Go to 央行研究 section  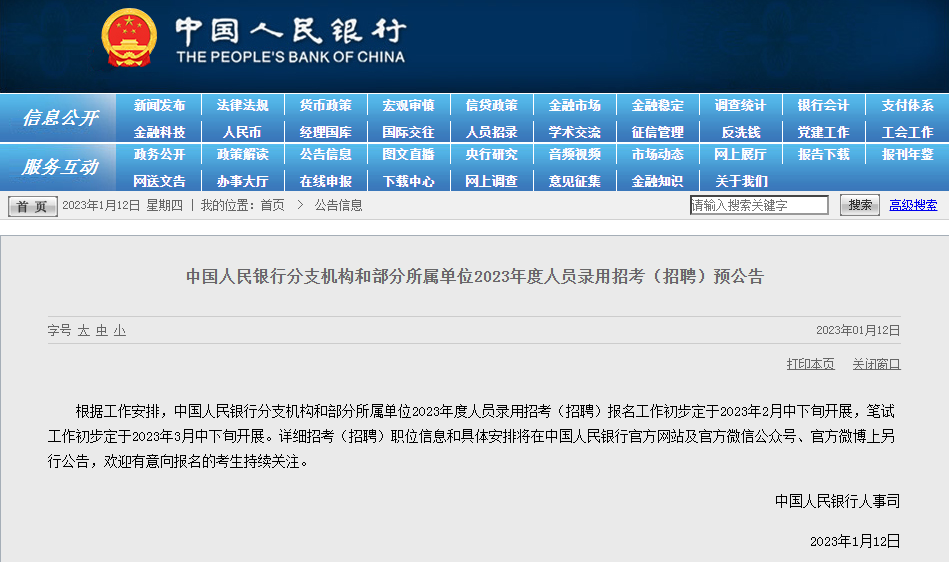pos(491,154)
